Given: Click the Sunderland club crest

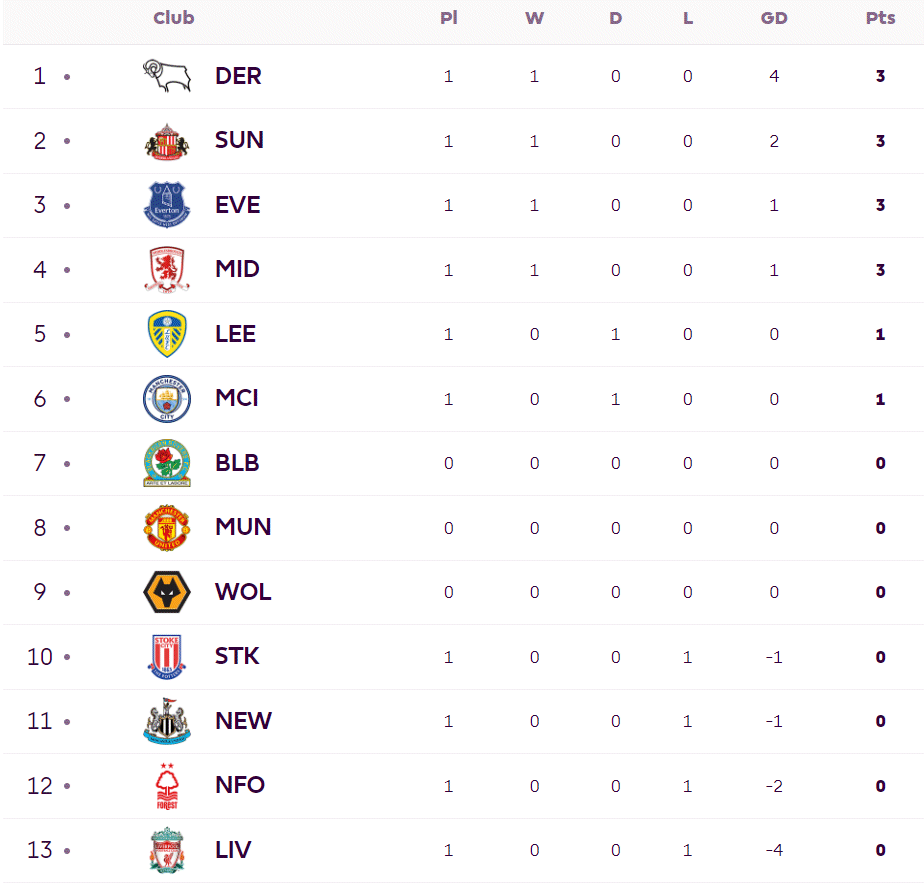Looking at the screenshot, I should coord(166,141).
